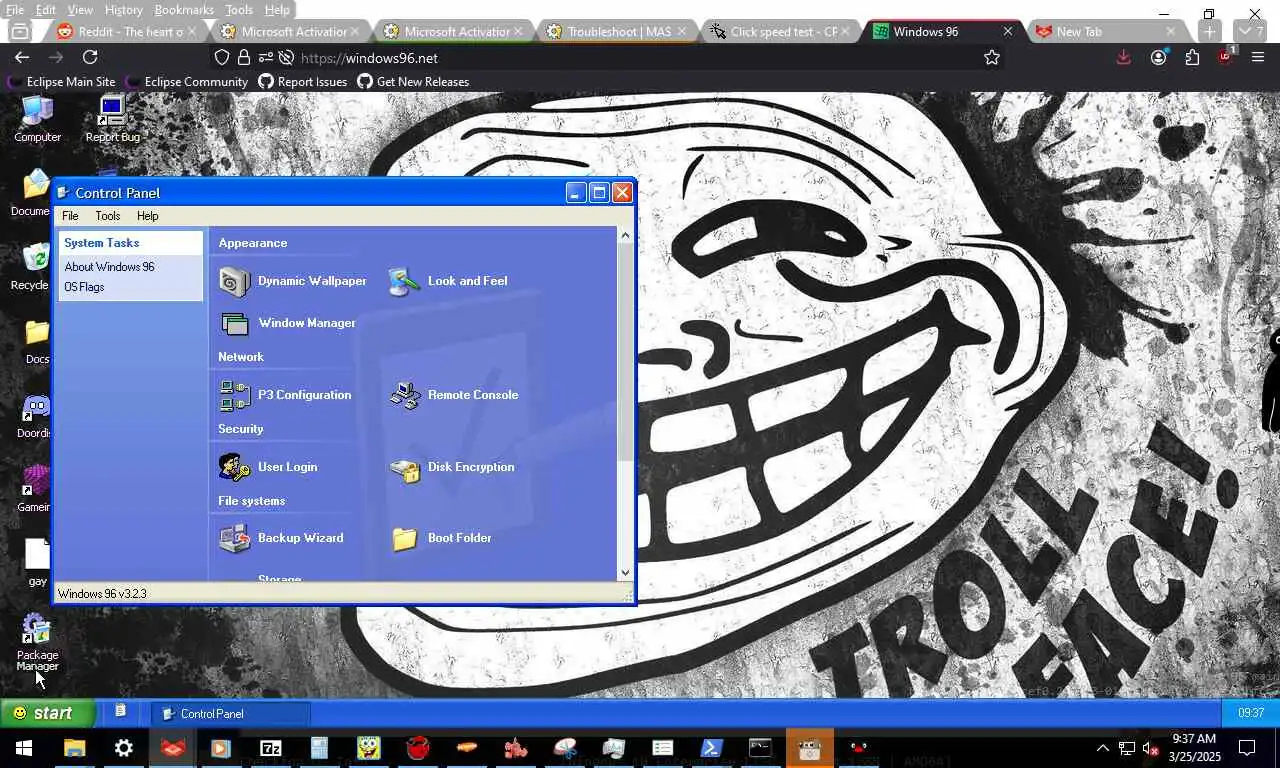Open Windows File Explorer from the taskbar

click(75, 748)
